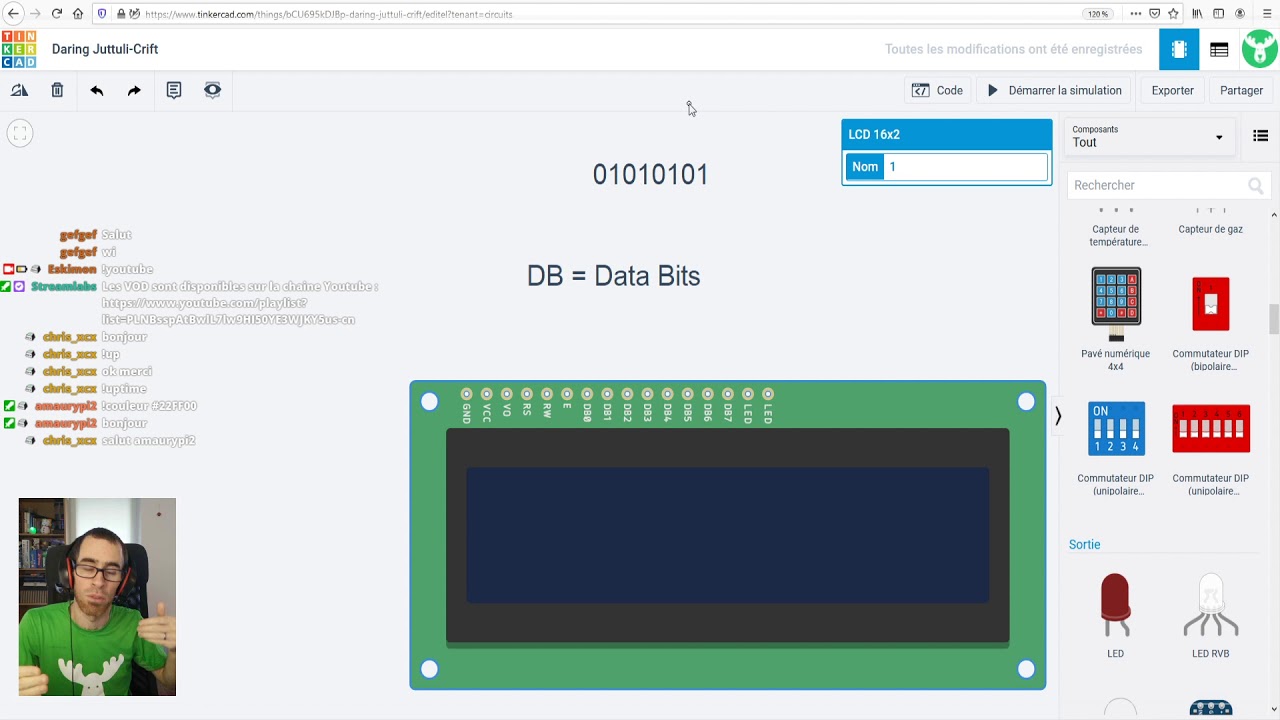Open Firefox account icon

point(1240,14)
